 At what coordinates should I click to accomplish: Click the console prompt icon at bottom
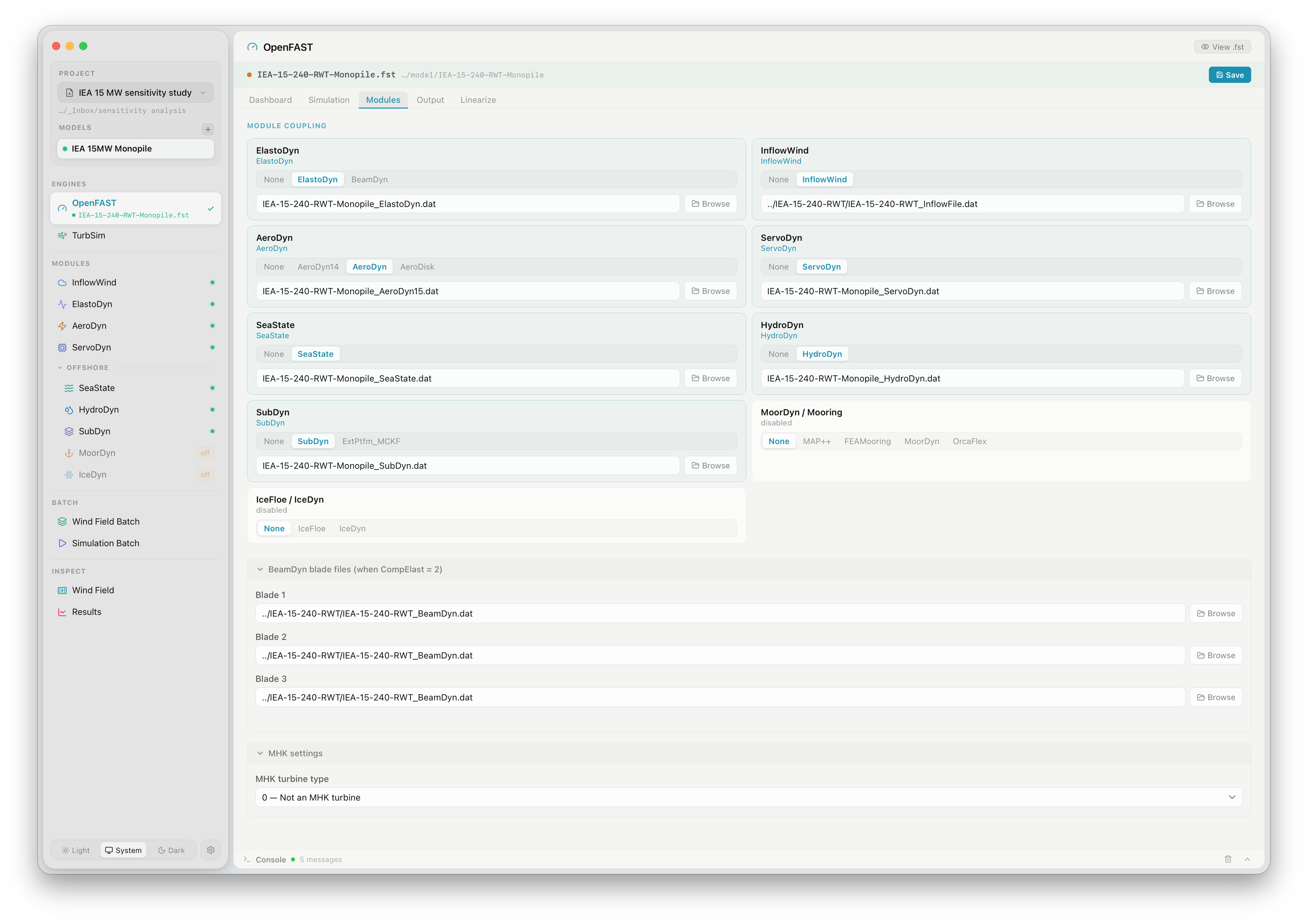pyautogui.click(x=247, y=859)
